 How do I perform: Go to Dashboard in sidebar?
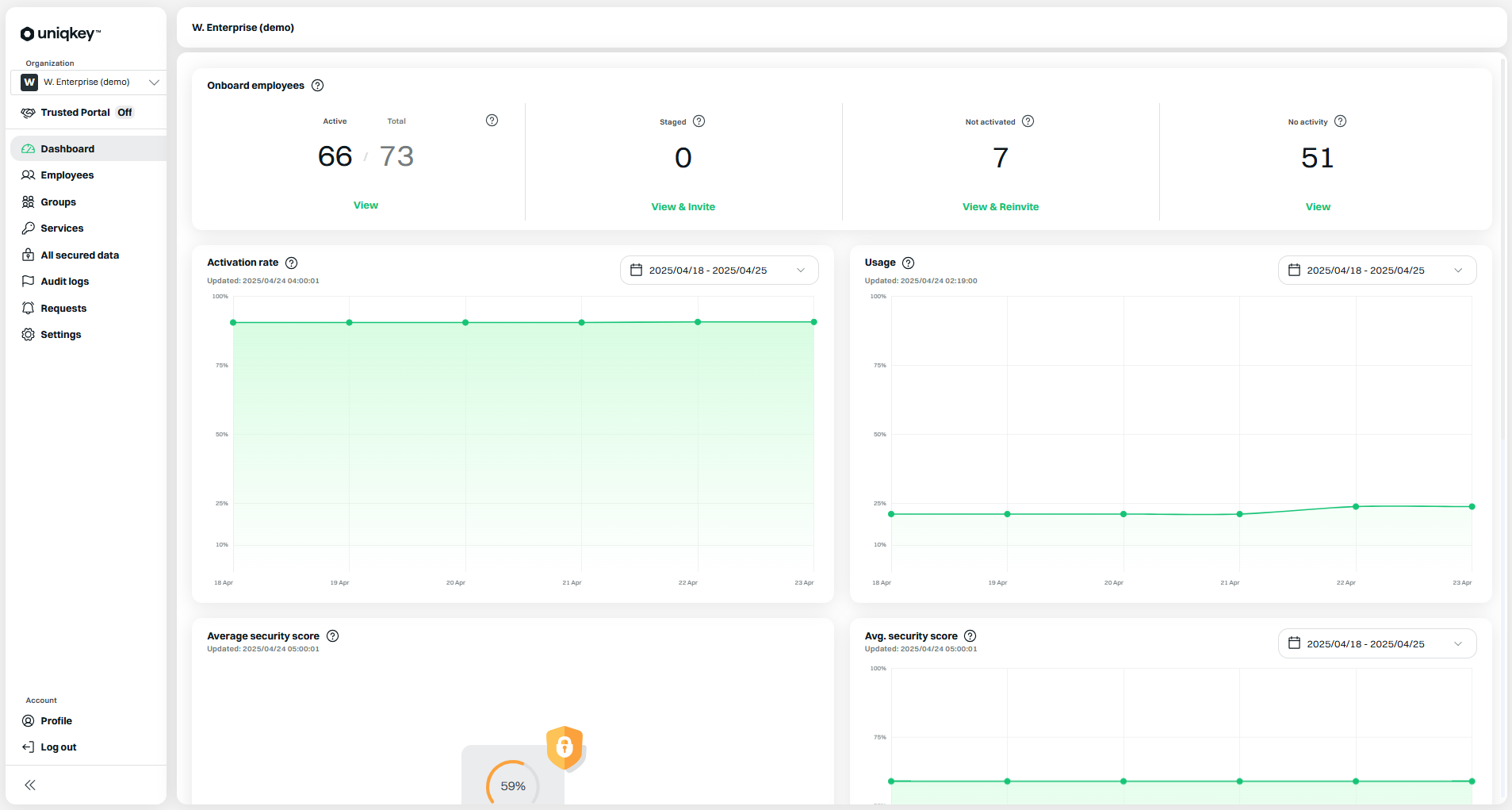(89, 149)
